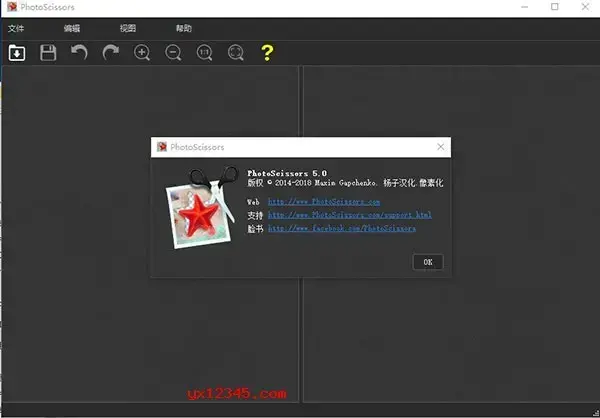Viewport: 600px width, 418px height.
Task: Click the save floppy disk icon
Action: tap(48, 52)
